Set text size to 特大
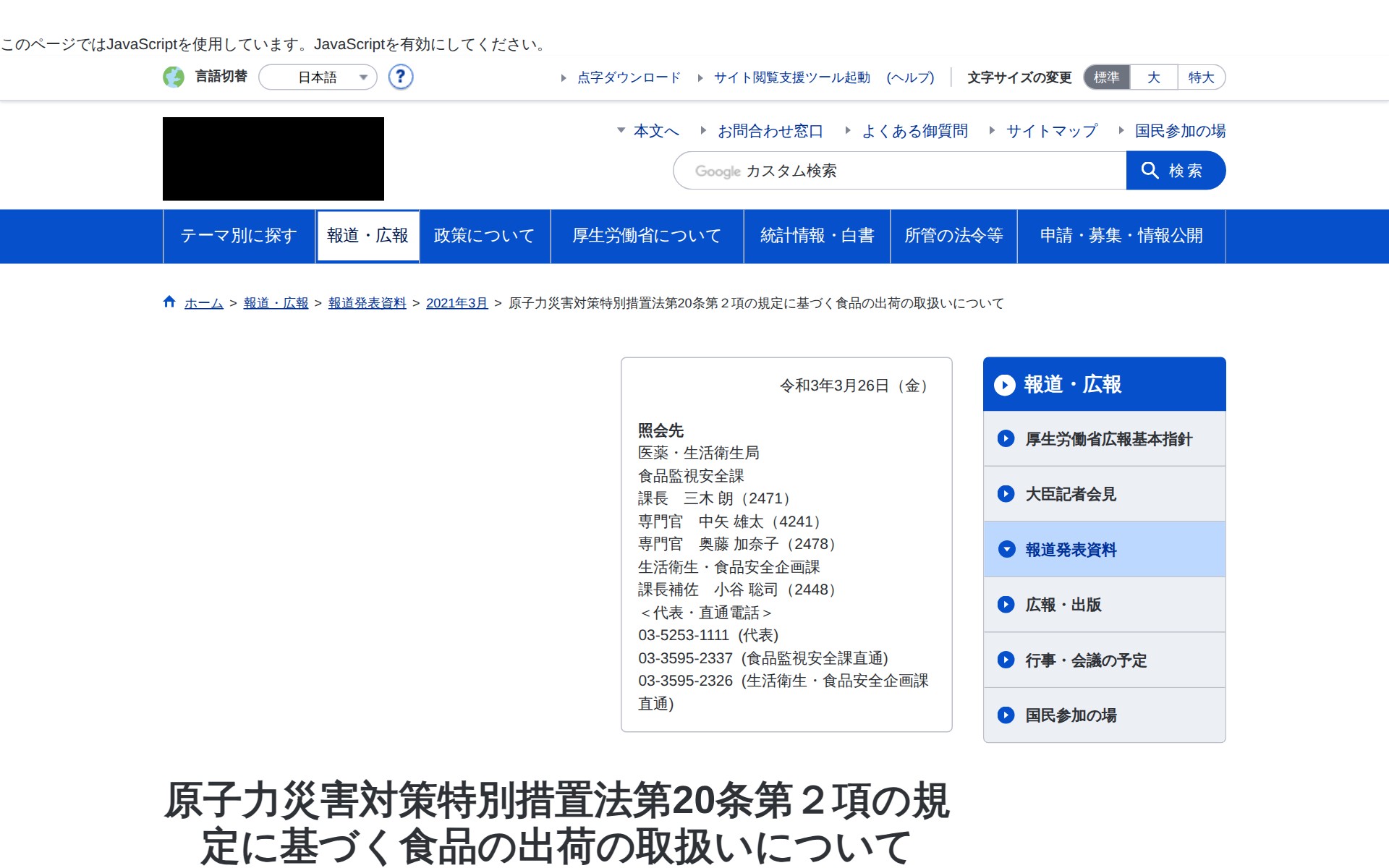 (x=1201, y=77)
